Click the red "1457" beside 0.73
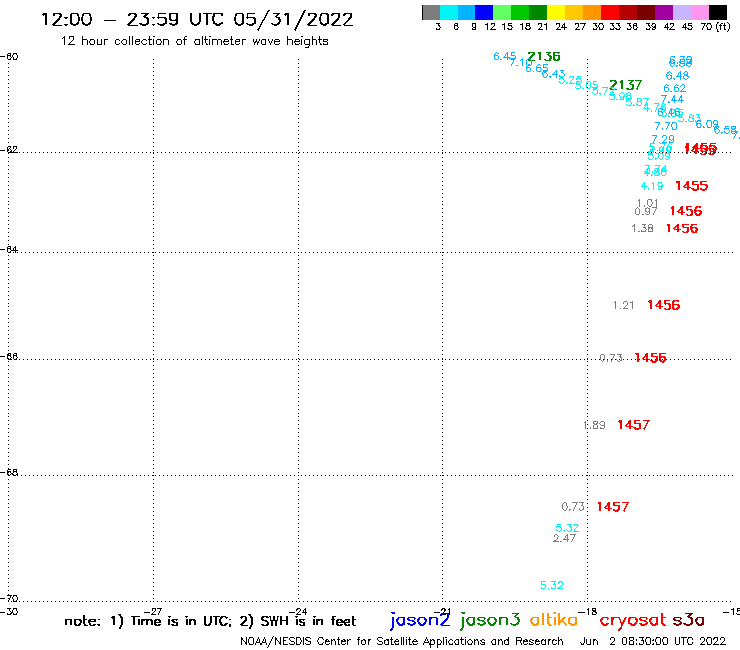 pyautogui.click(x=613, y=507)
